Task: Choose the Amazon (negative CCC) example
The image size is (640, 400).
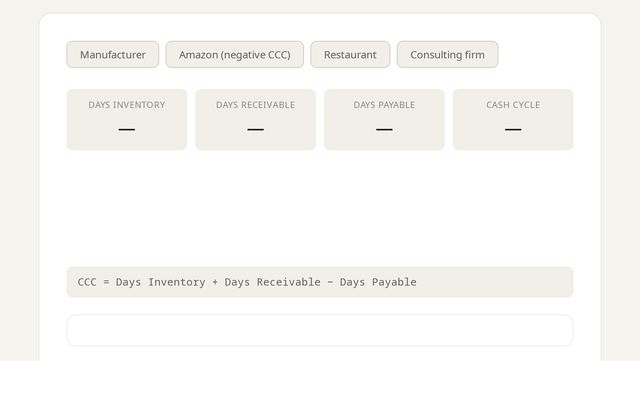Action: tap(235, 55)
